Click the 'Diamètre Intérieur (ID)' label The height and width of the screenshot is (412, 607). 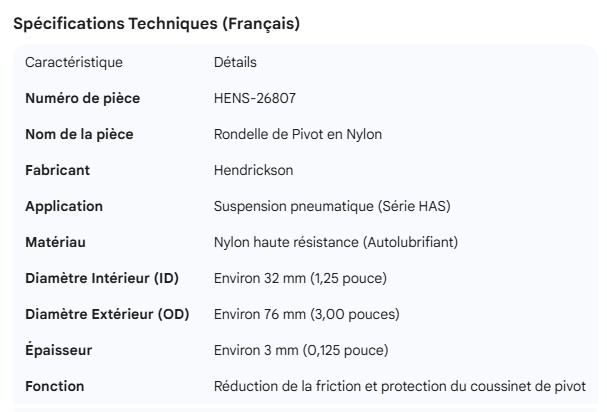pos(101,278)
